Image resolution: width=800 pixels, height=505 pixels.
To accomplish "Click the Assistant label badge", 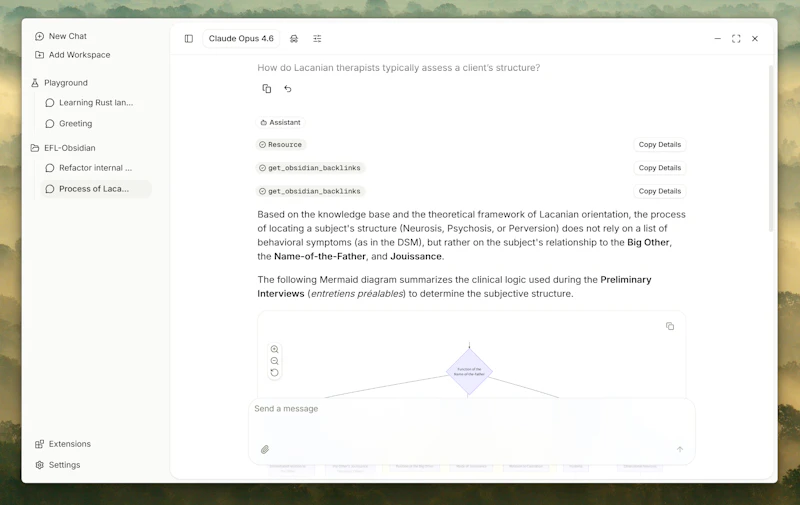I will click(x=280, y=122).
